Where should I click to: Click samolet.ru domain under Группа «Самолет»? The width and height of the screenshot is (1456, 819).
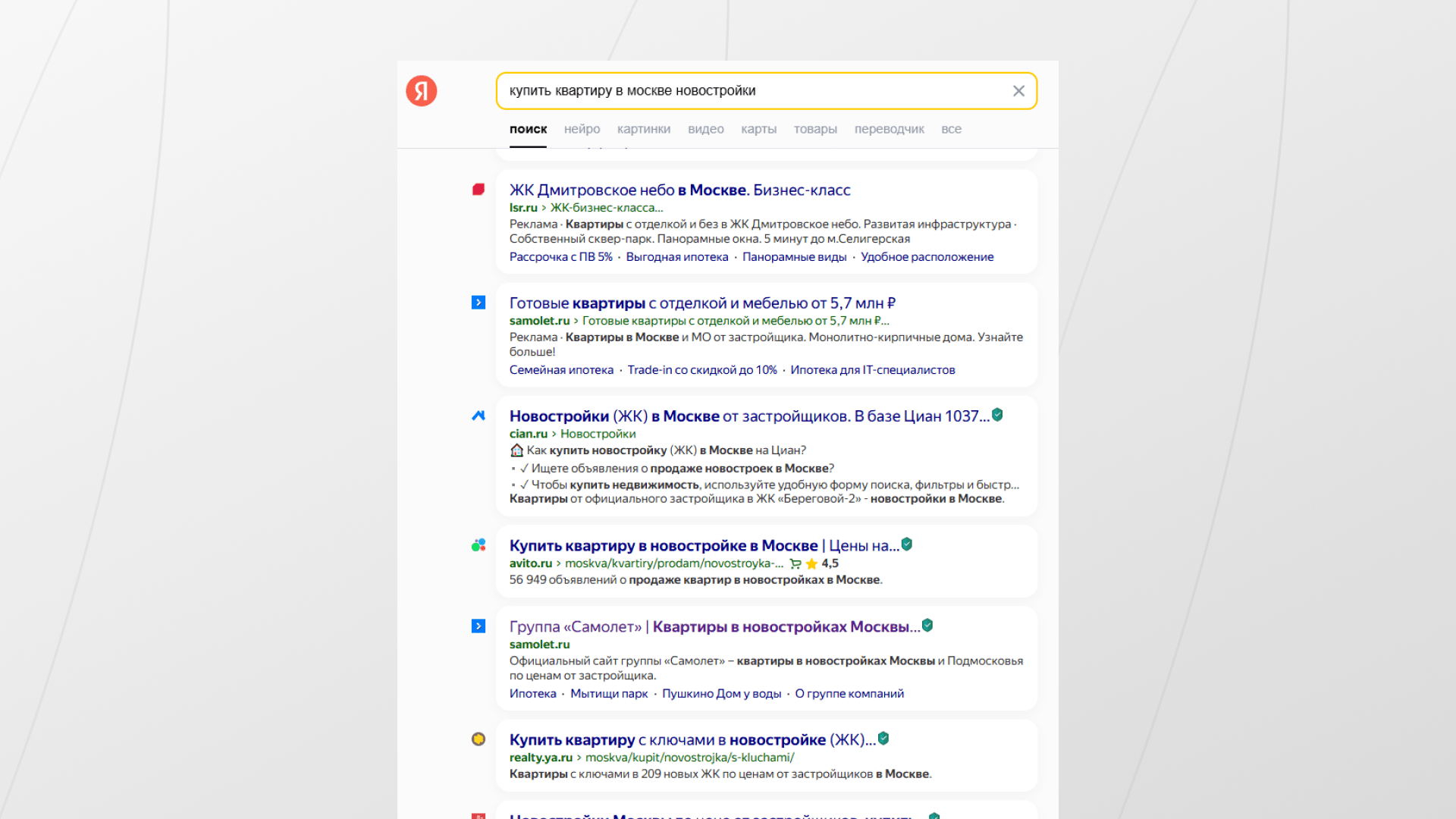click(539, 645)
